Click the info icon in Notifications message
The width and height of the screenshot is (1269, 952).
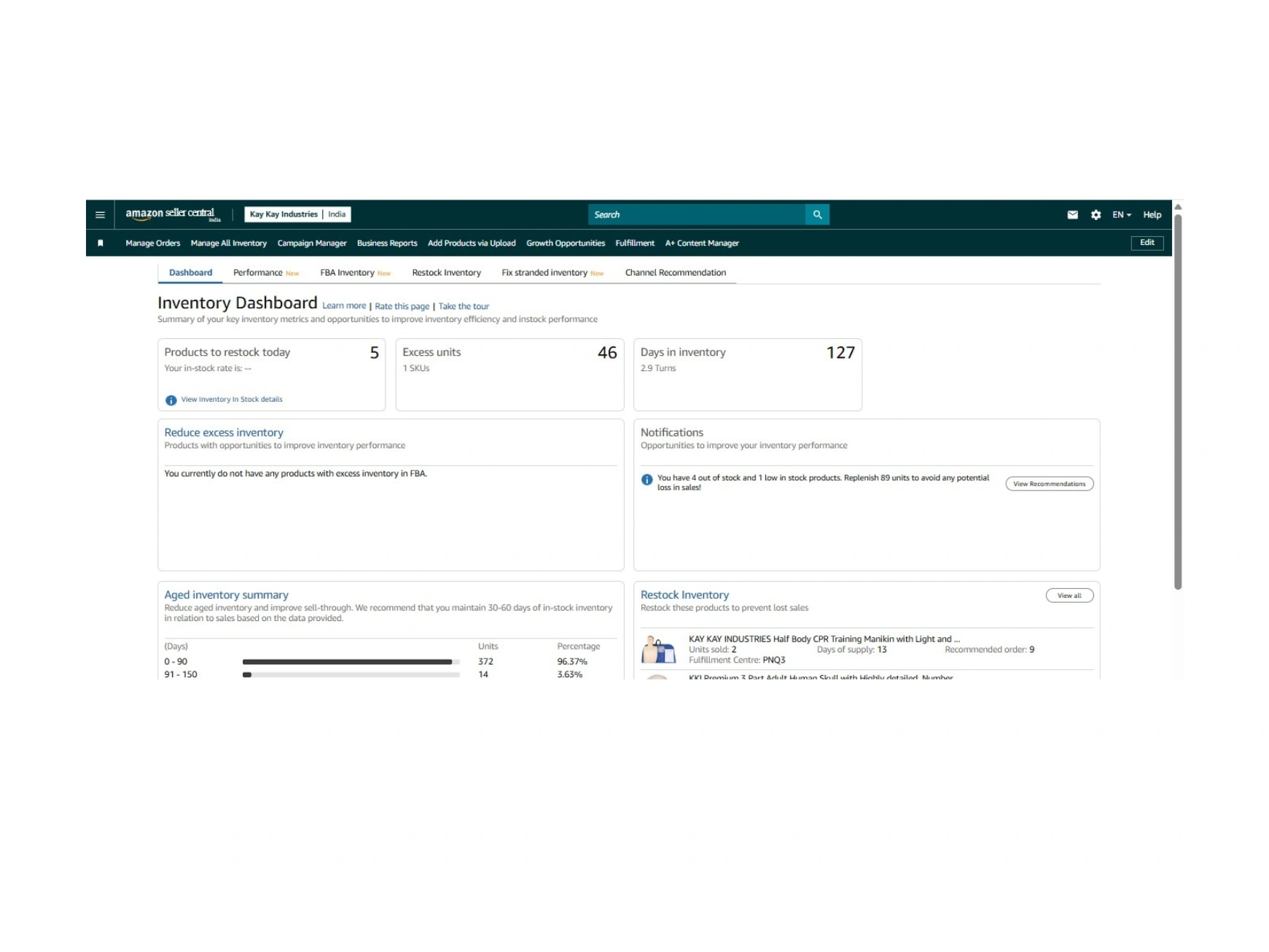647,480
